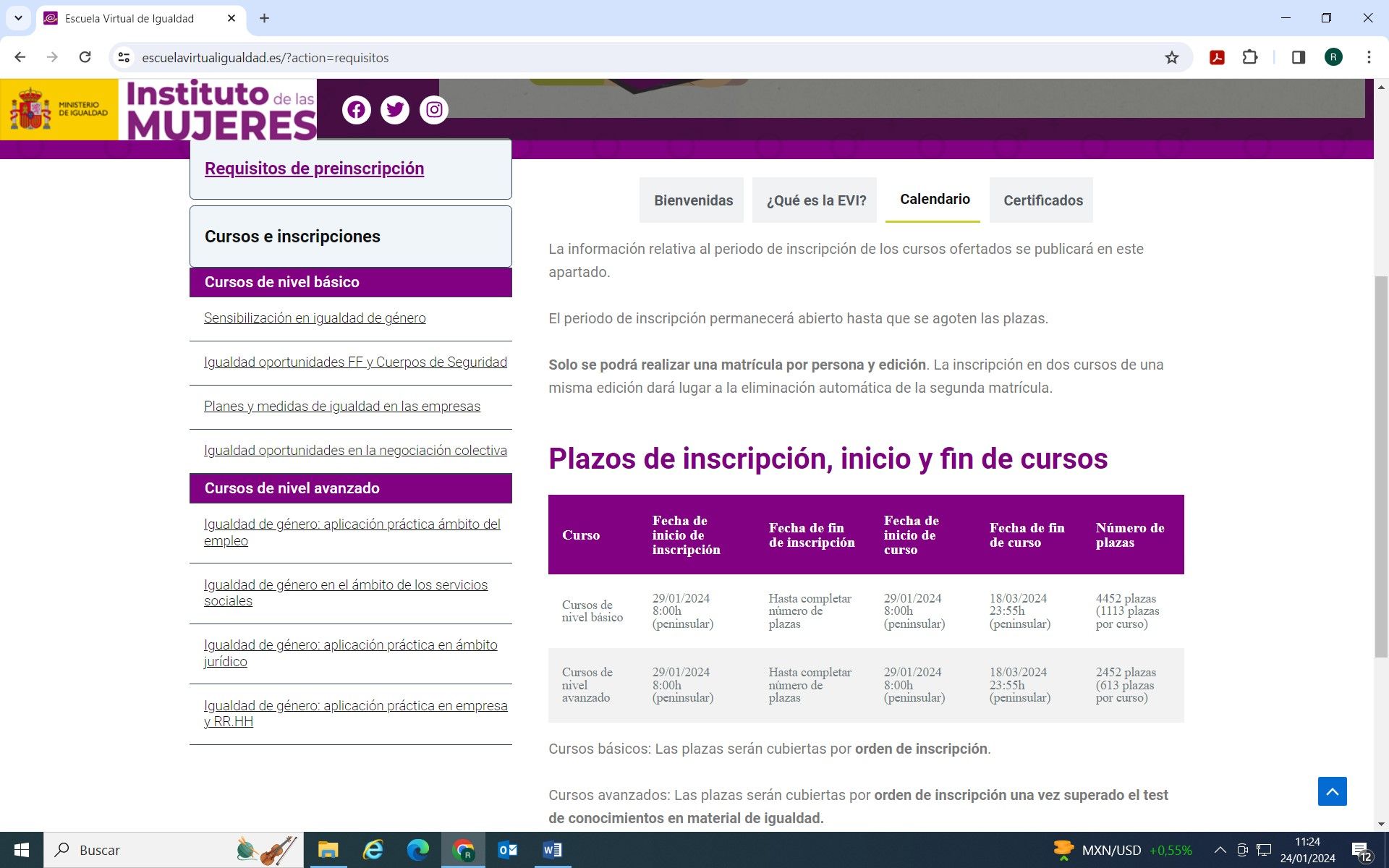The image size is (1389, 868).
Task: Open the Windows notification center
Action: [x=1362, y=850]
